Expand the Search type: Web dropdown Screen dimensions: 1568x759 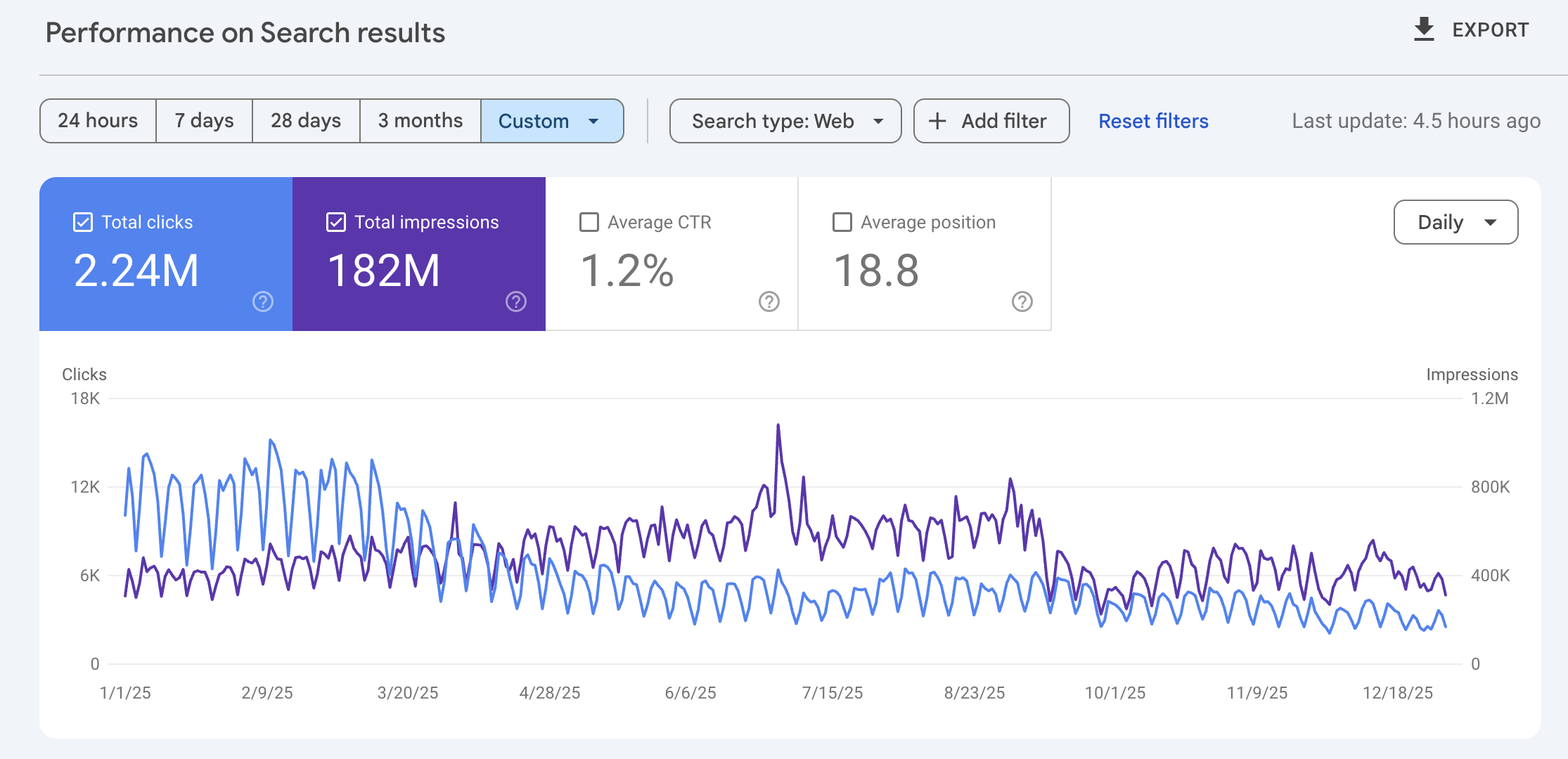click(785, 121)
